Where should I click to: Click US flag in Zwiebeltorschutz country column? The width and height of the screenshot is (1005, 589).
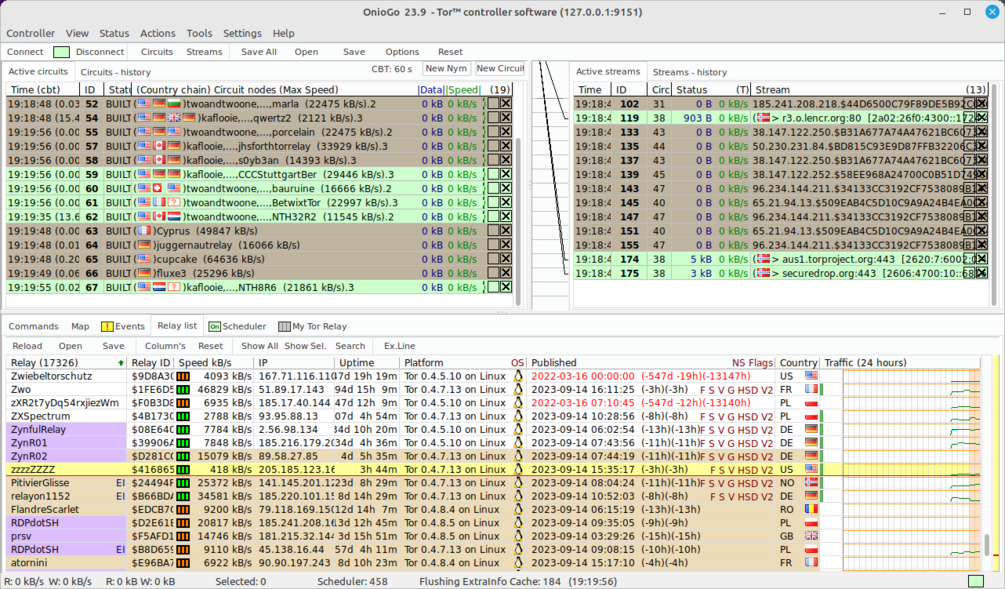point(811,376)
